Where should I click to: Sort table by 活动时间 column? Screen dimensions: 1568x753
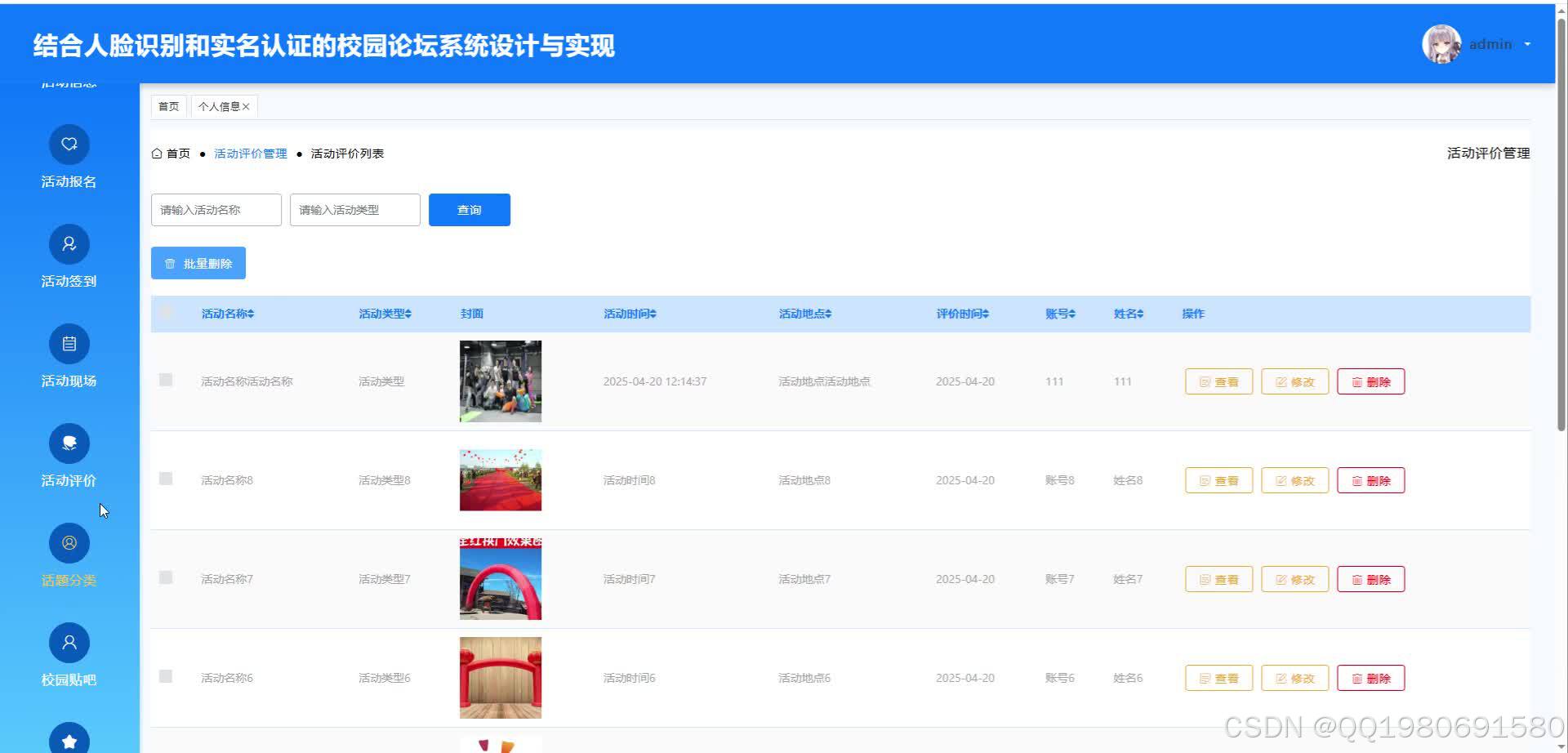click(630, 313)
